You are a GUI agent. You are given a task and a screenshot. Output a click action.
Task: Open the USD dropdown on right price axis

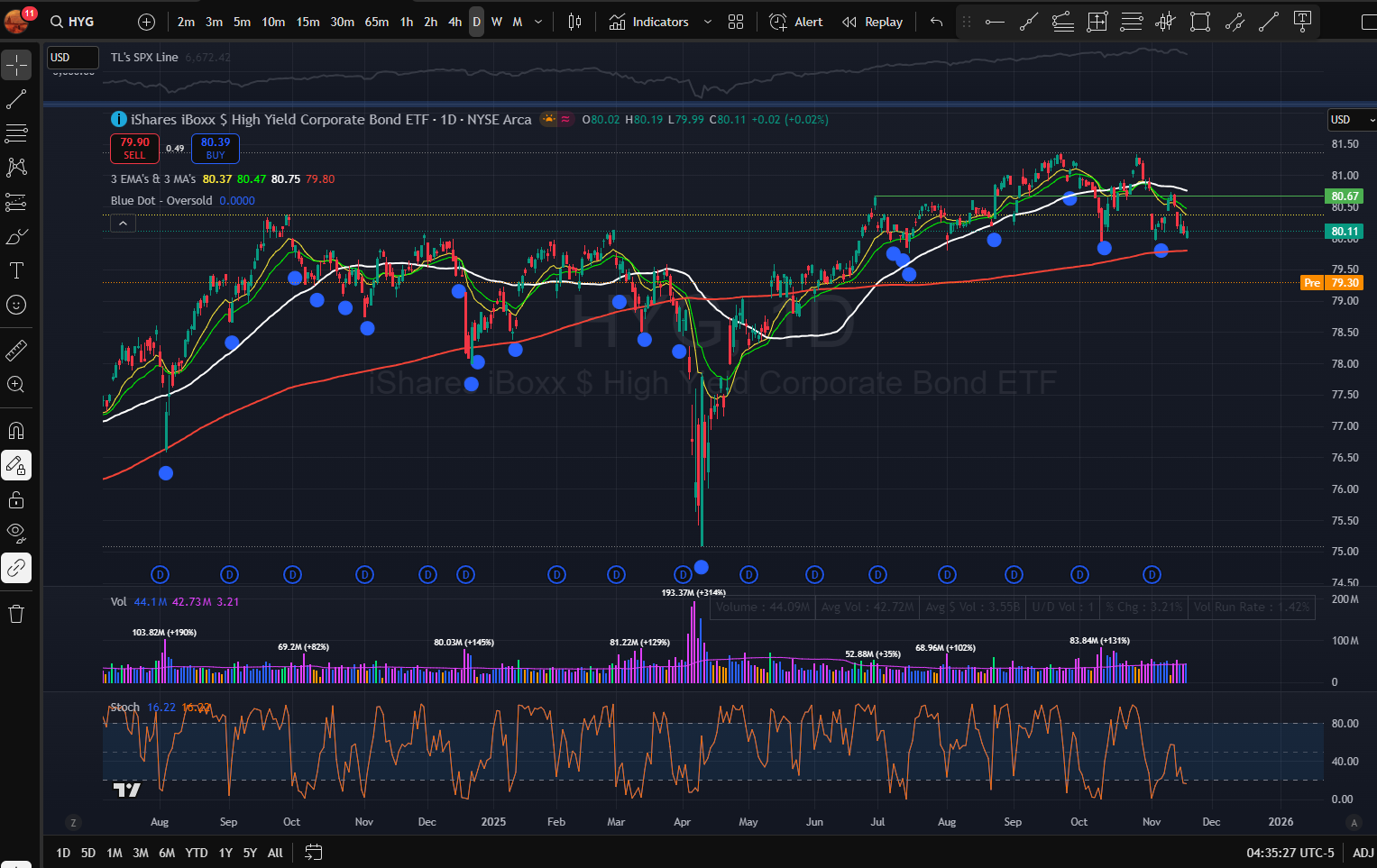pos(1352,120)
